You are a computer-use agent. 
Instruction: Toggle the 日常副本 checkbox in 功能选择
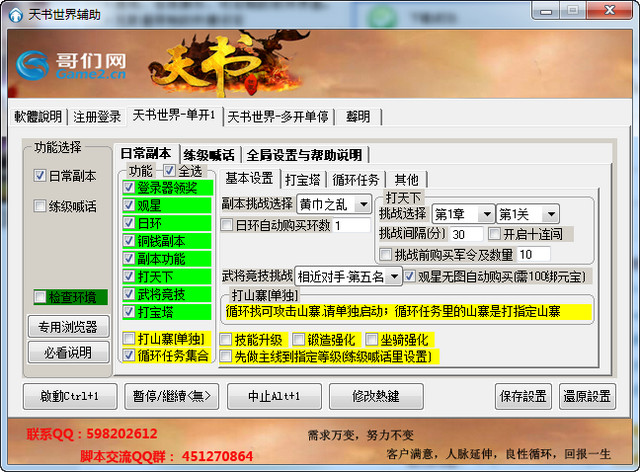click(x=40, y=176)
